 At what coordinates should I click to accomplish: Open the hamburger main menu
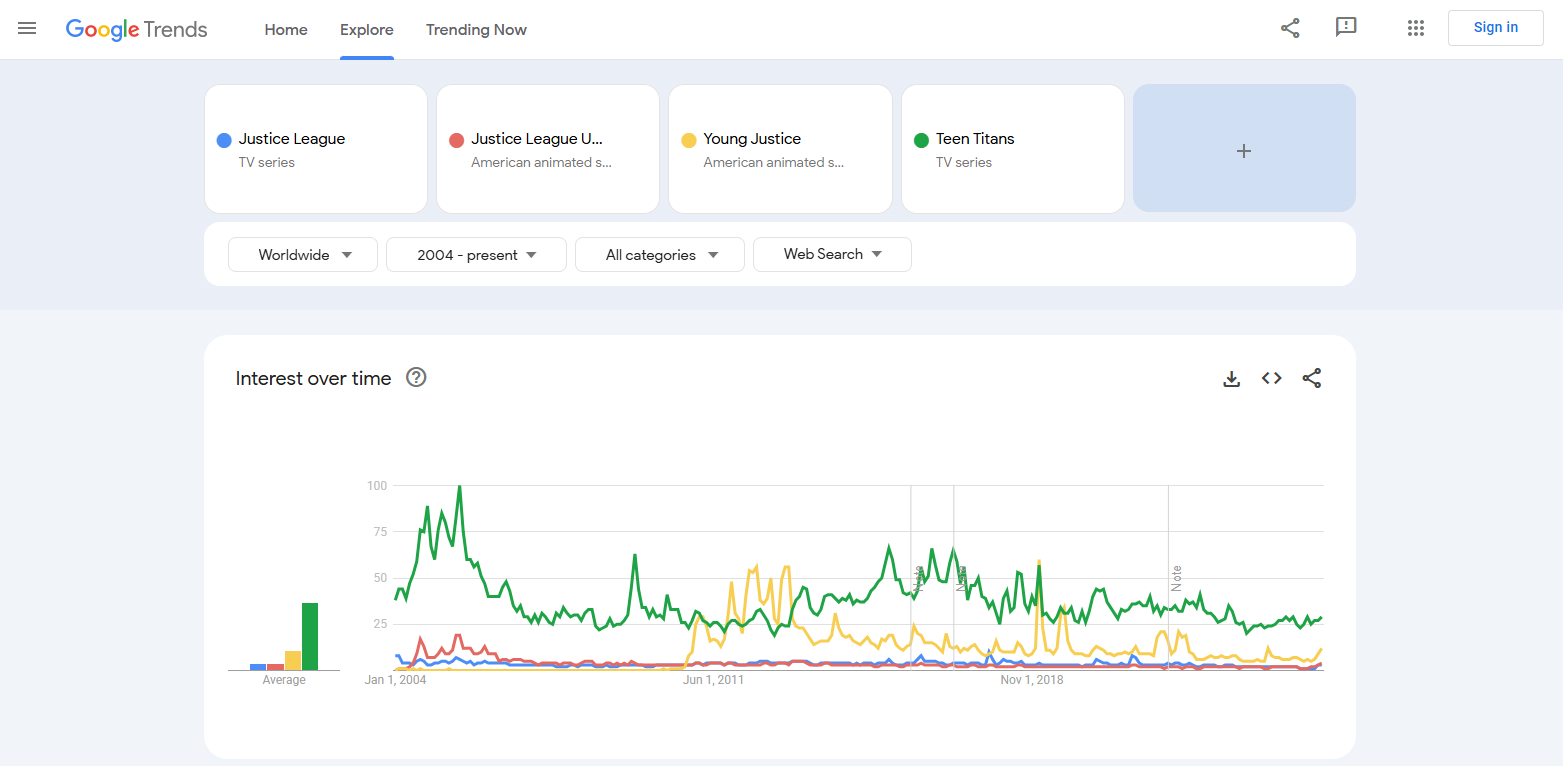click(27, 28)
